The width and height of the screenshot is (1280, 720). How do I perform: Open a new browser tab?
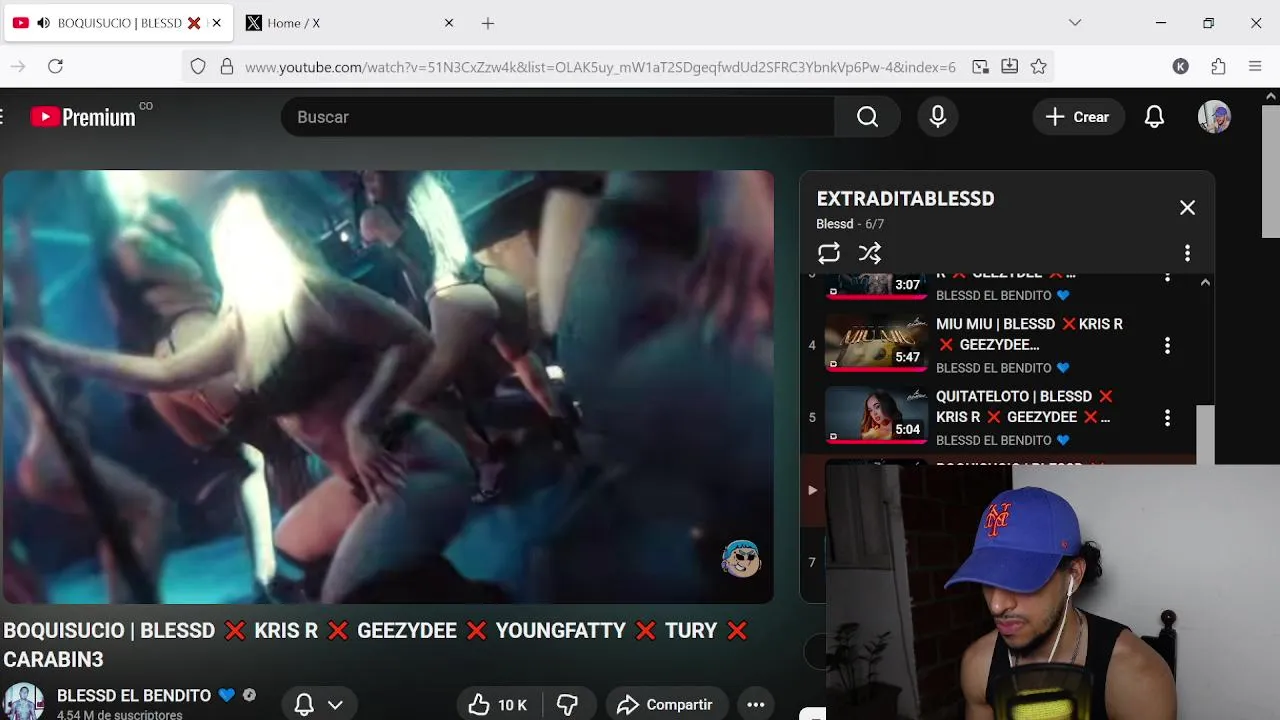coord(488,23)
